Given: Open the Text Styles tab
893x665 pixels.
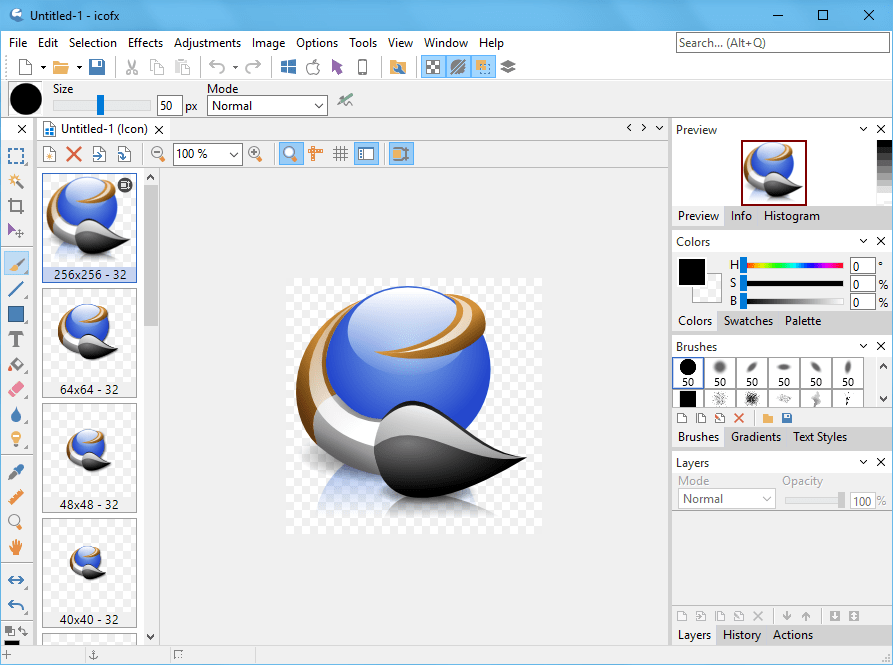Looking at the screenshot, I should (820, 437).
